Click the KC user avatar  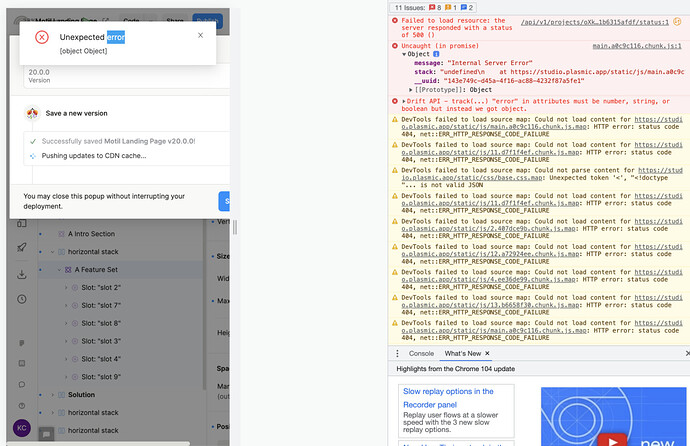pos(20,428)
